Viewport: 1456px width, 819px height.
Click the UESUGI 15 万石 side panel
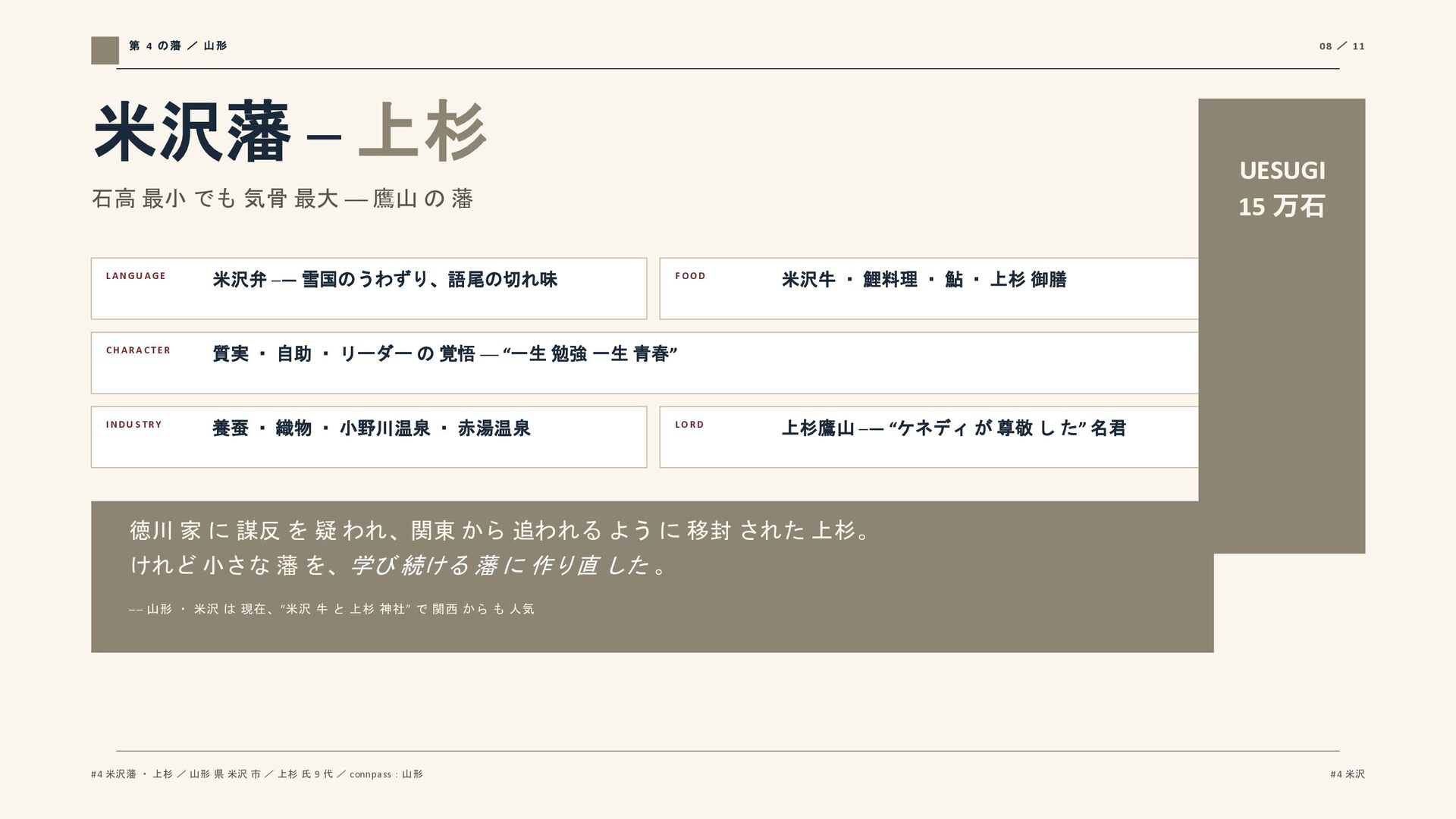point(1282,326)
